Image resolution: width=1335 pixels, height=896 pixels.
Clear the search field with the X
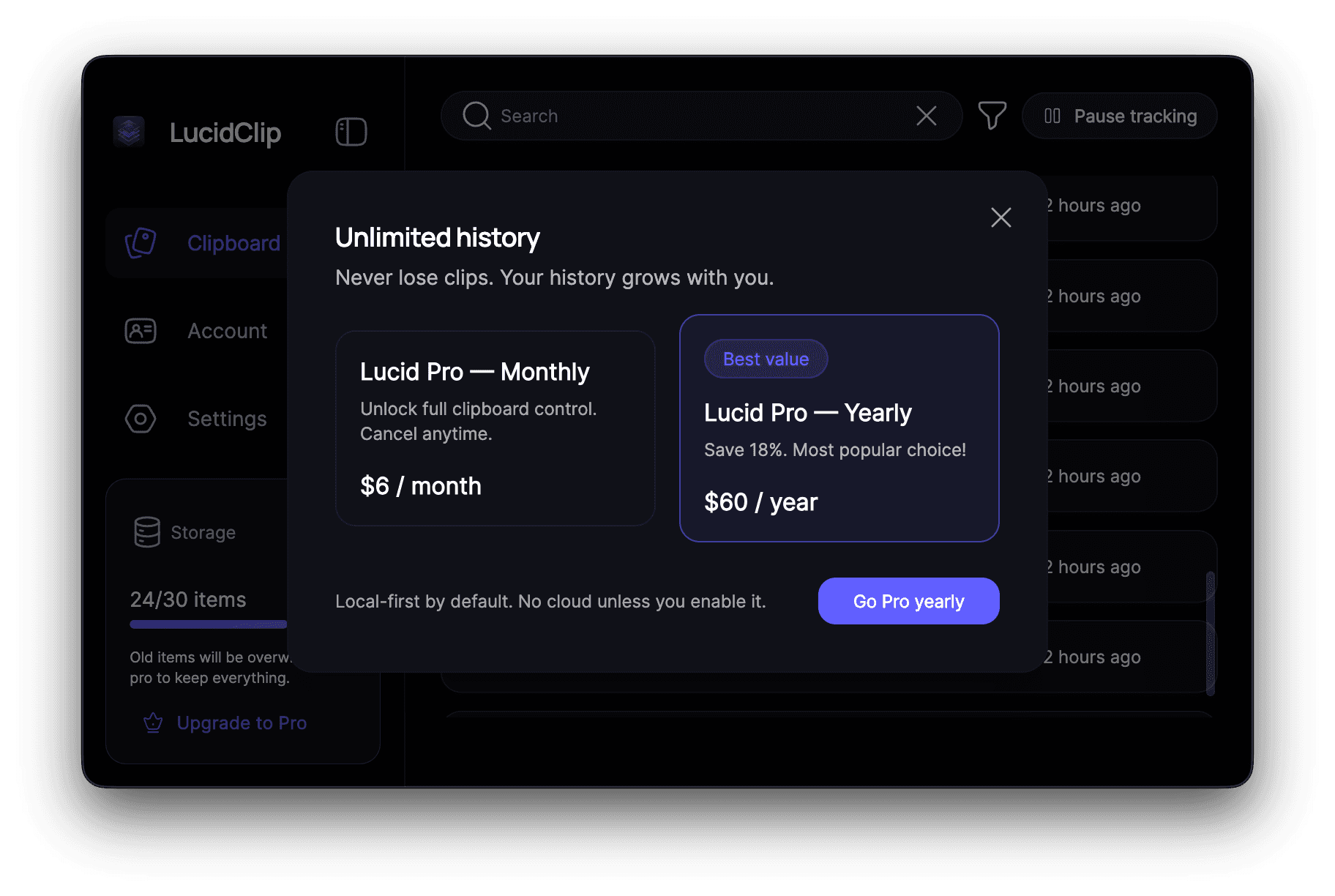coord(926,116)
